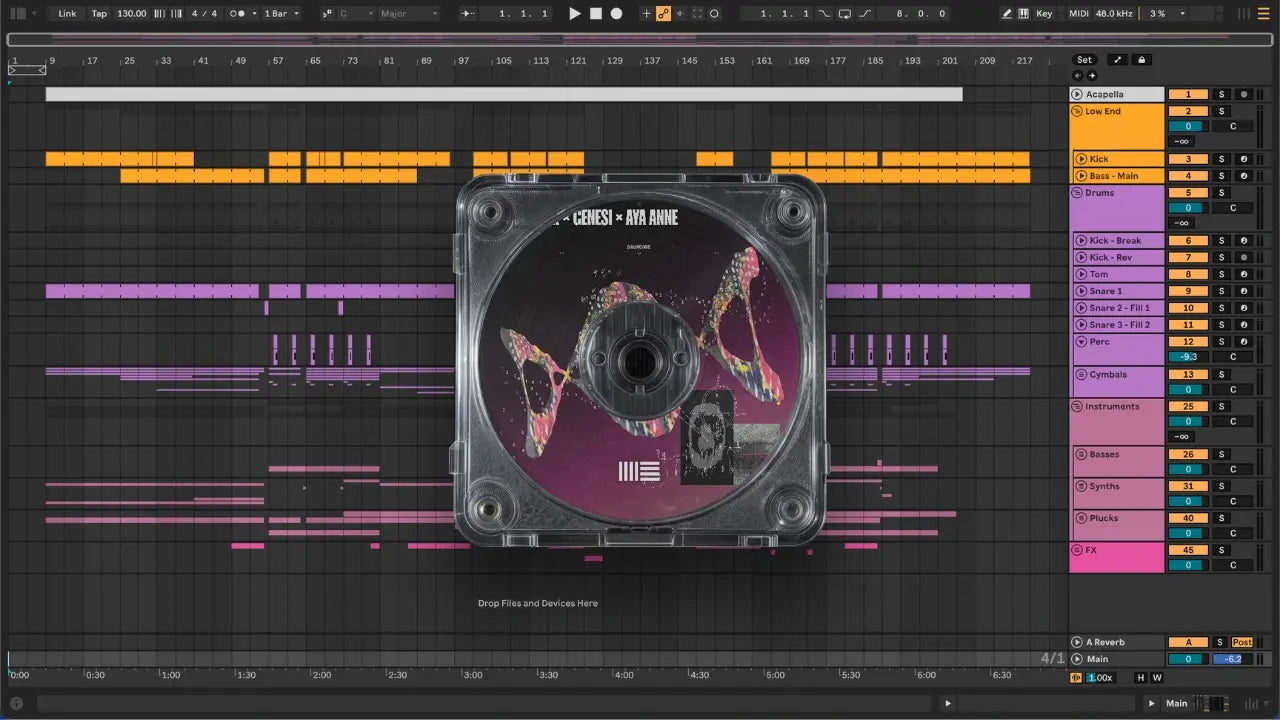Toggle the Arrangement Loop switch

845,14
